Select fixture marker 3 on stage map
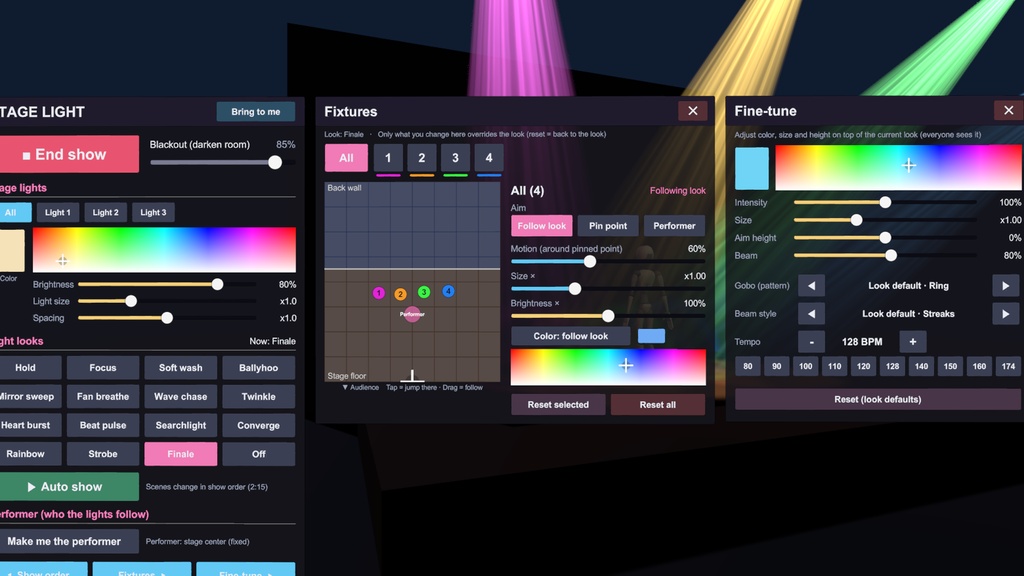Screen dimensions: 1024x576 tap(424, 292)
